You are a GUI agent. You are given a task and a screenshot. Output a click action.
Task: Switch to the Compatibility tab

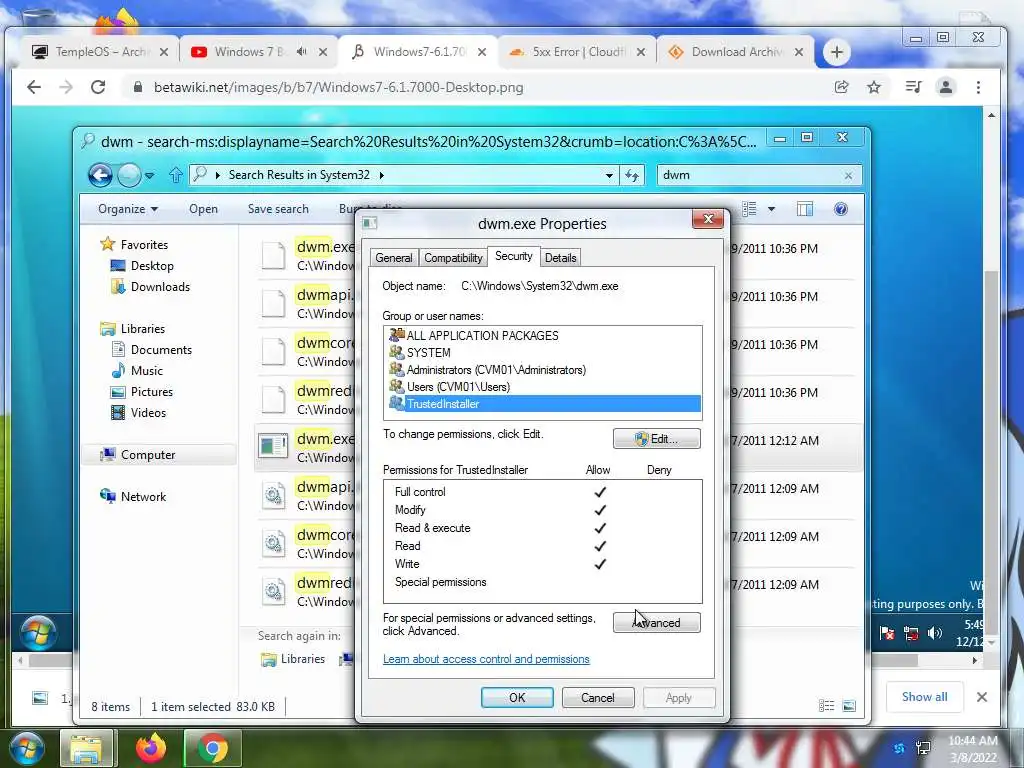click(x=453, y=258)
